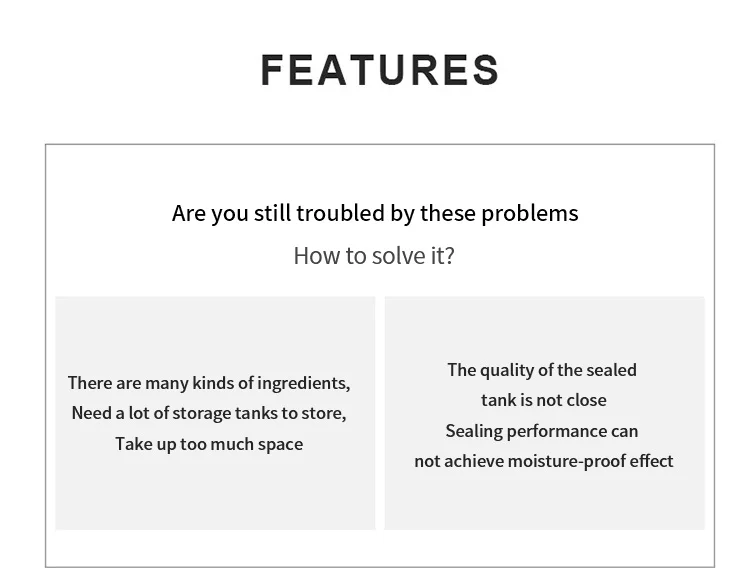Click the 'How to solve it?' subtitle

coord(374,256)
